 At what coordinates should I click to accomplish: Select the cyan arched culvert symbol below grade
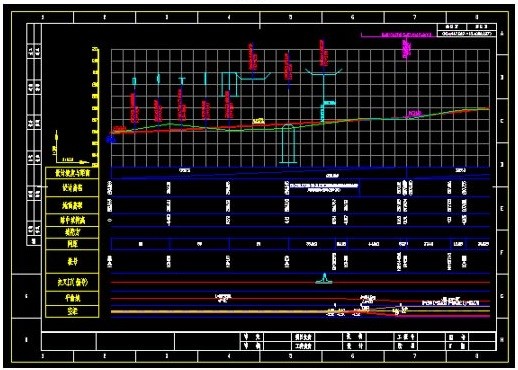point(288,143)
